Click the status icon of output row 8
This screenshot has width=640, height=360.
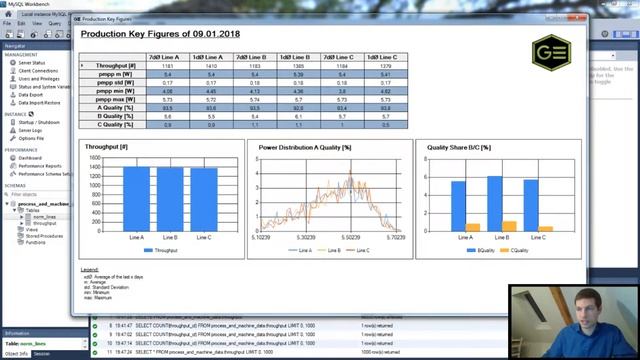[x=95, y=326]
